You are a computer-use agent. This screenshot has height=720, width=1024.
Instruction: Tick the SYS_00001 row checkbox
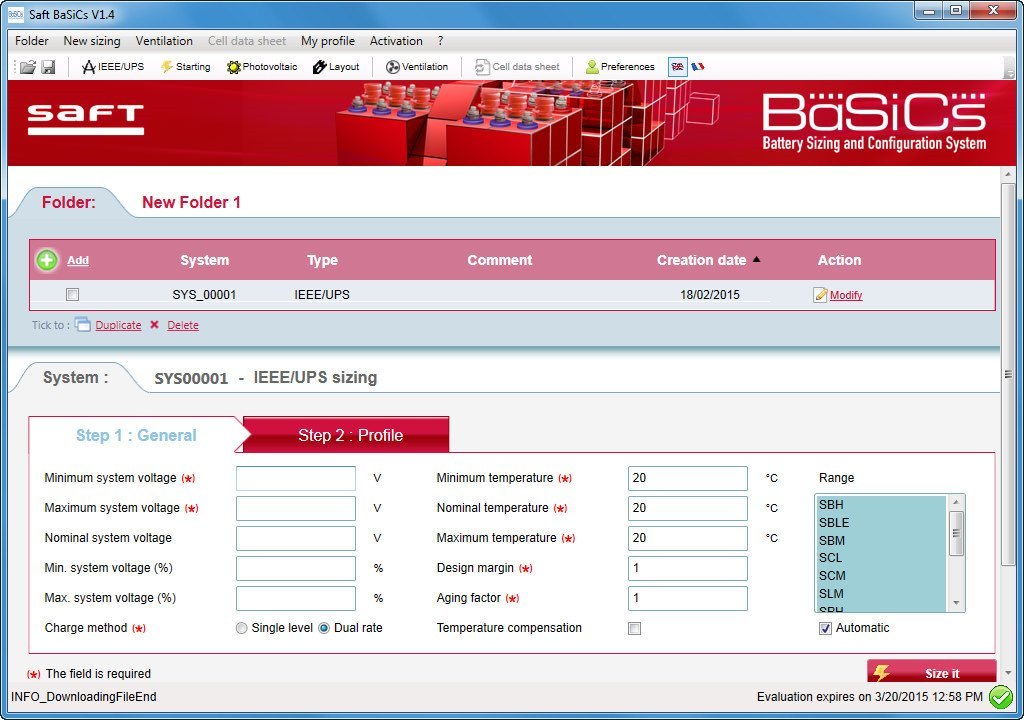(x=71, y=294)
